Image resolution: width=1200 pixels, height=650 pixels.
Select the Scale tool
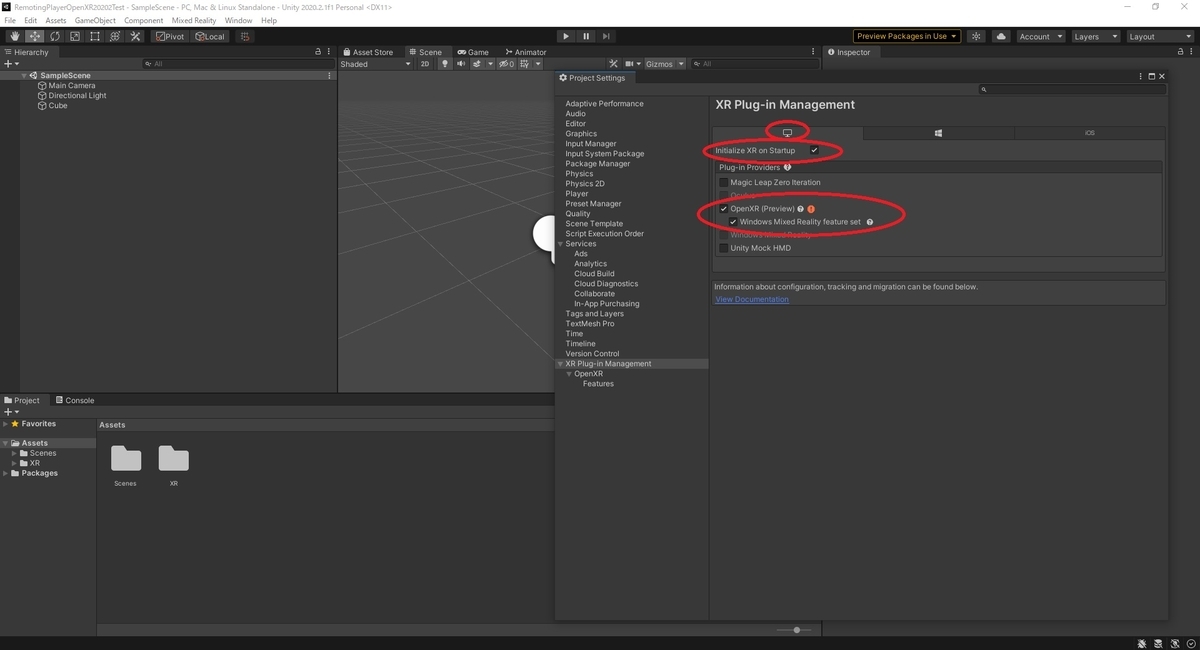tap(75, 36)
